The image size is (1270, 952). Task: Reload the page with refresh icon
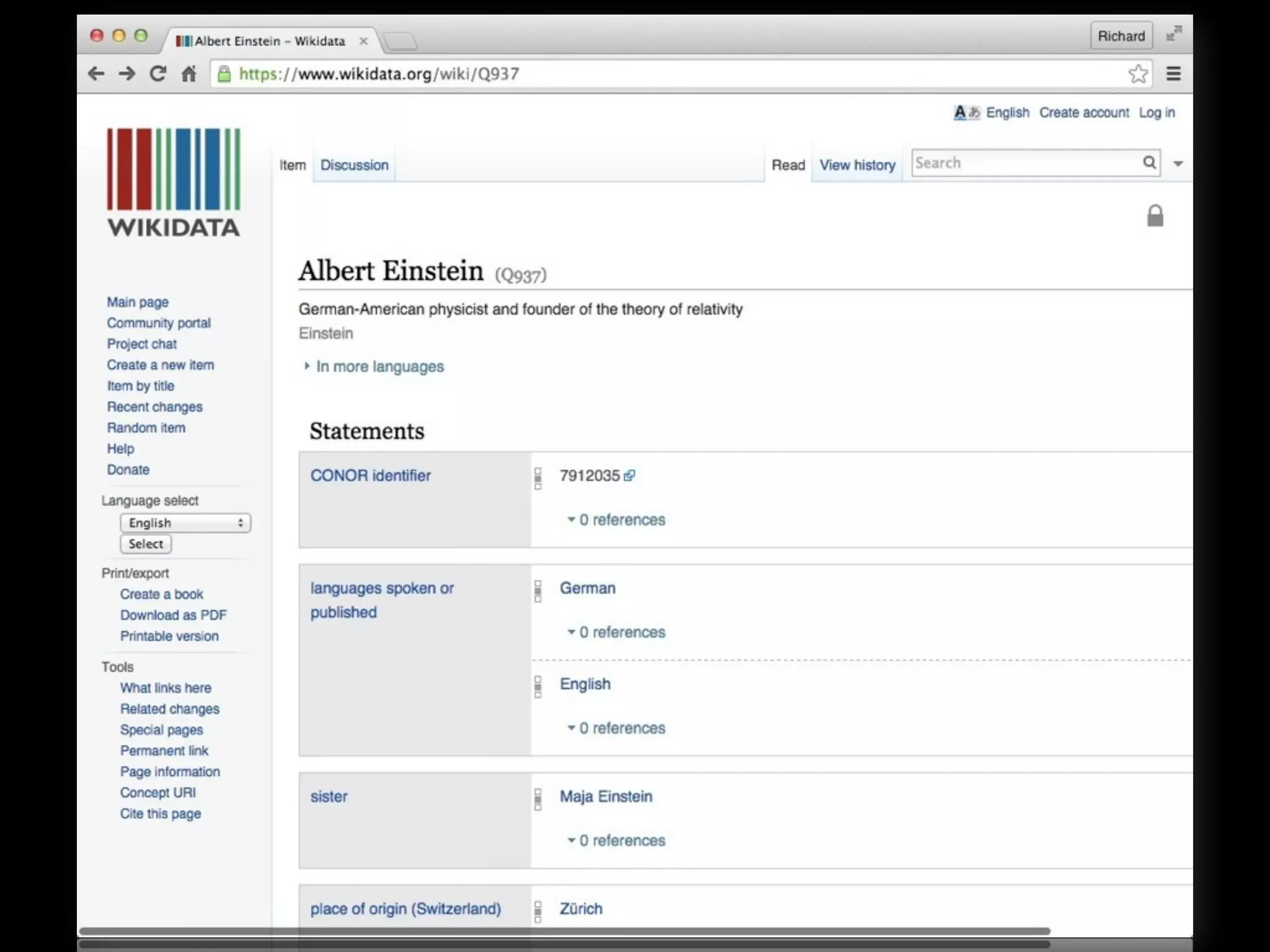158,74
